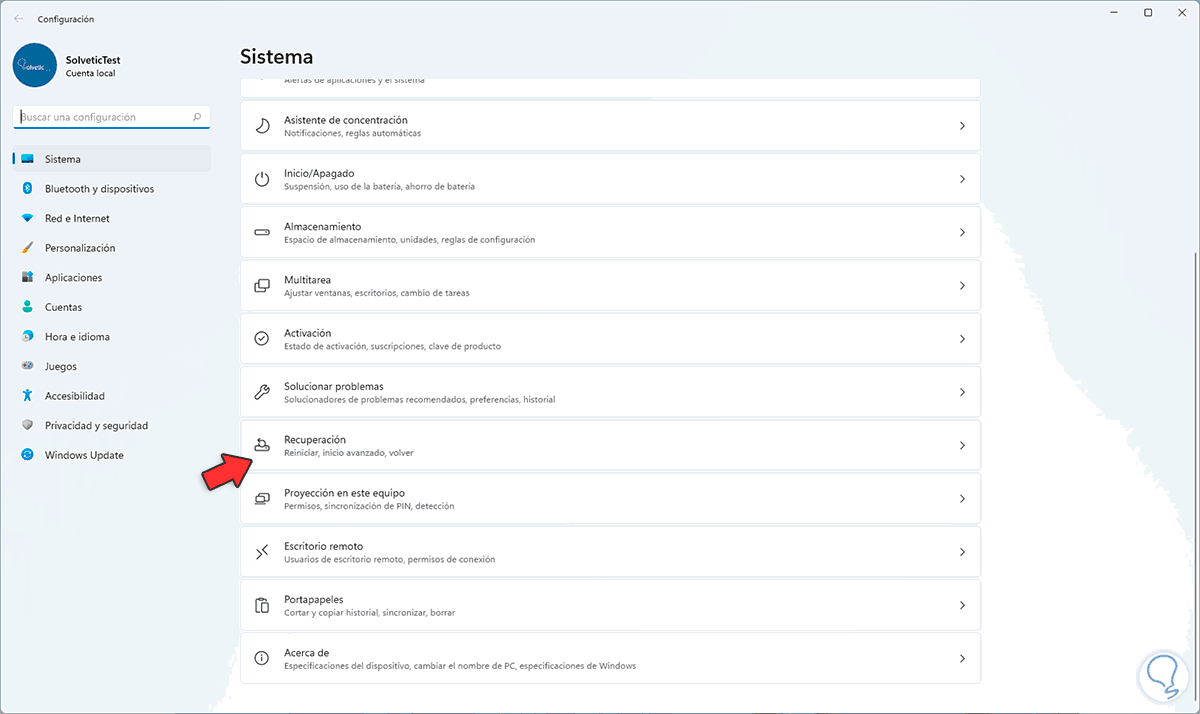Click the back arrow button
Screen dimensions: 1200x714
tap(19, 18)
